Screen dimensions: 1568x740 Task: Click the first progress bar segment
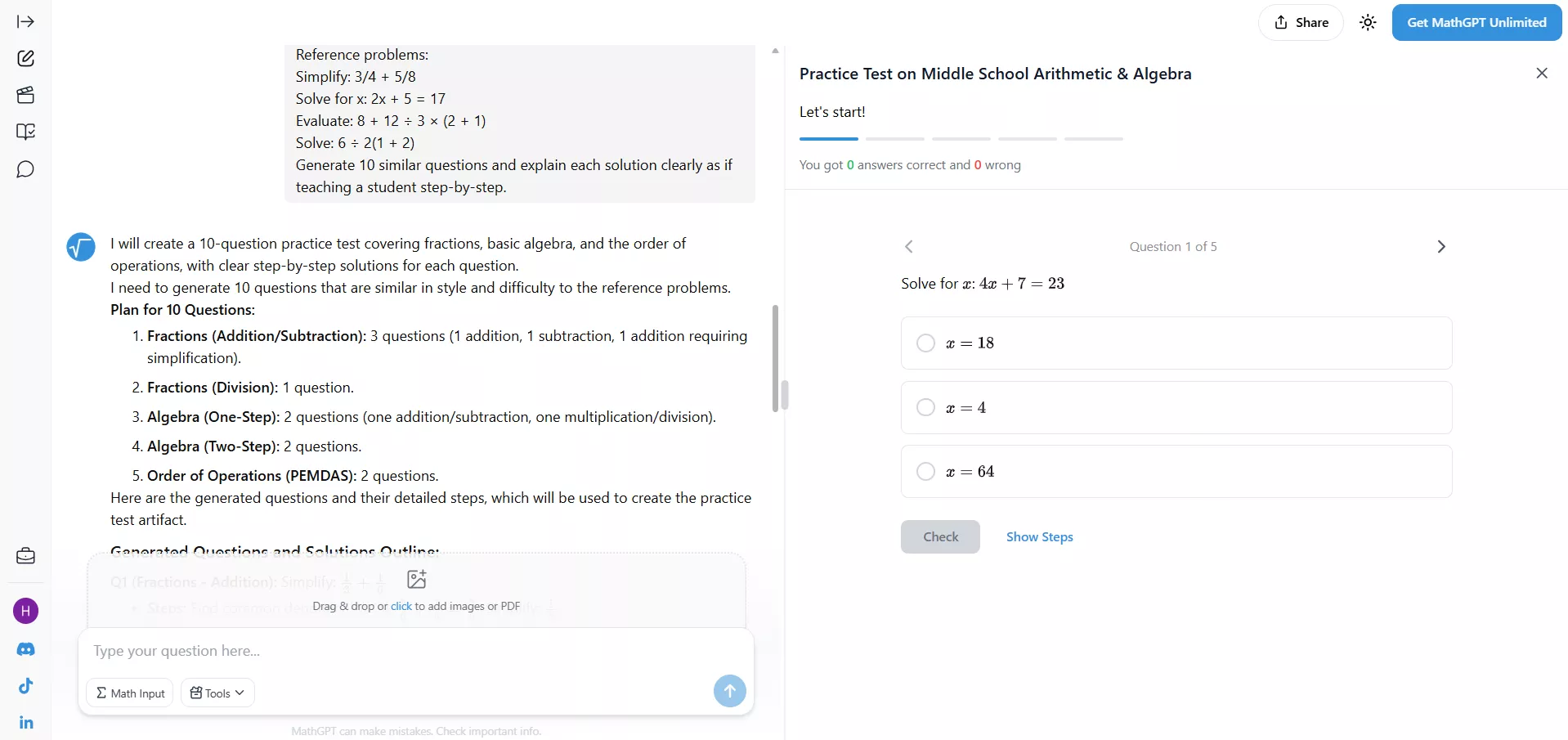pyautogui.click(x=828, y=139)
